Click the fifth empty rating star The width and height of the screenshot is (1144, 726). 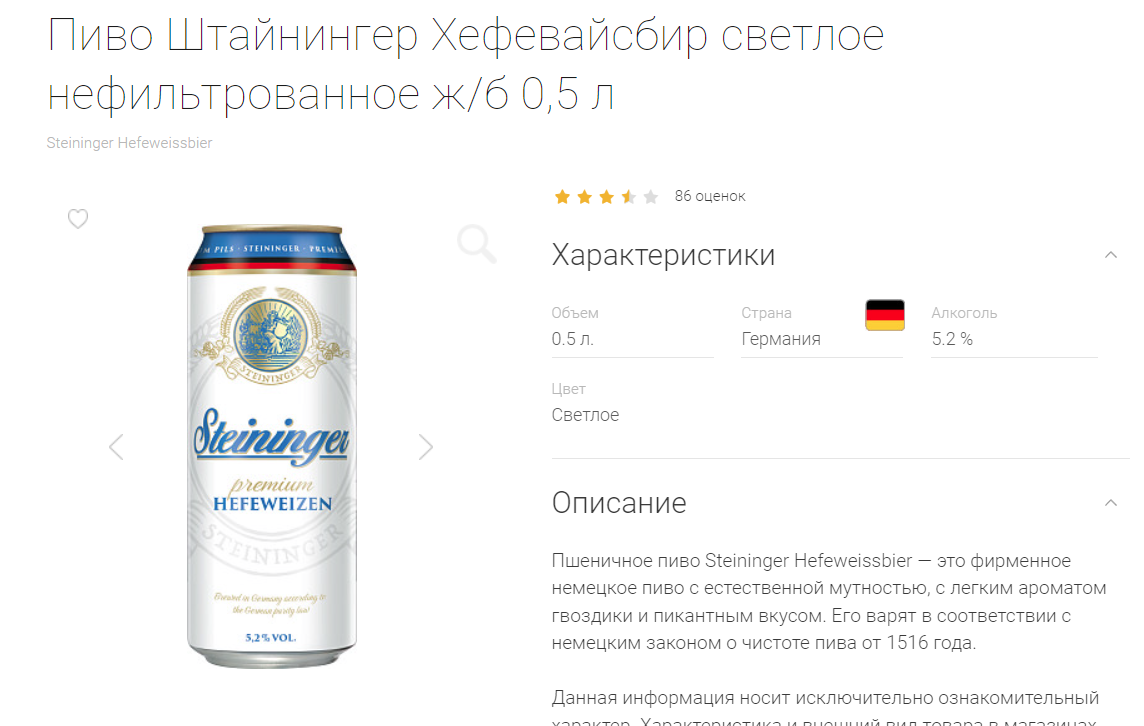pos(651,196)
